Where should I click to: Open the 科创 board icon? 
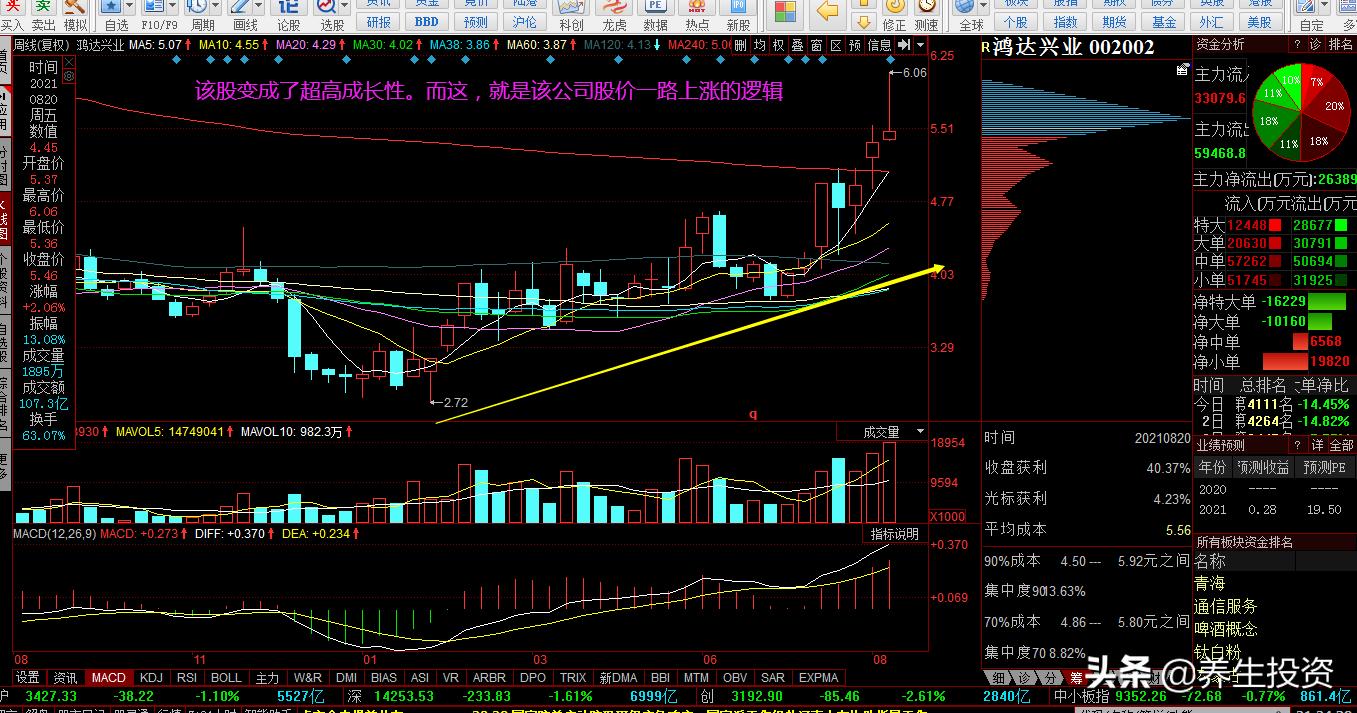[x=571, y=8]
